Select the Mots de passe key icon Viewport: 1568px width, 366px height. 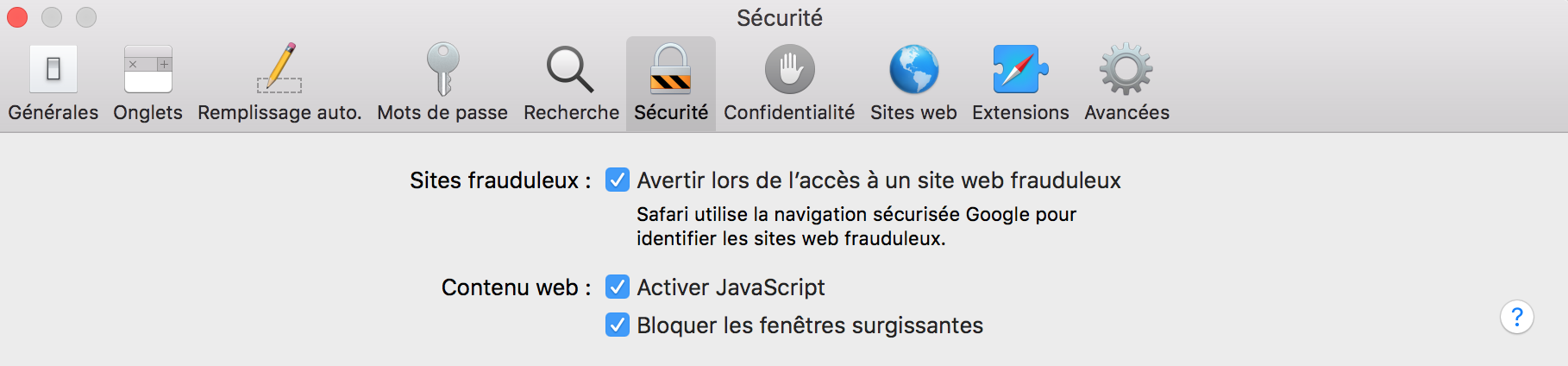(x=442, y=69)
